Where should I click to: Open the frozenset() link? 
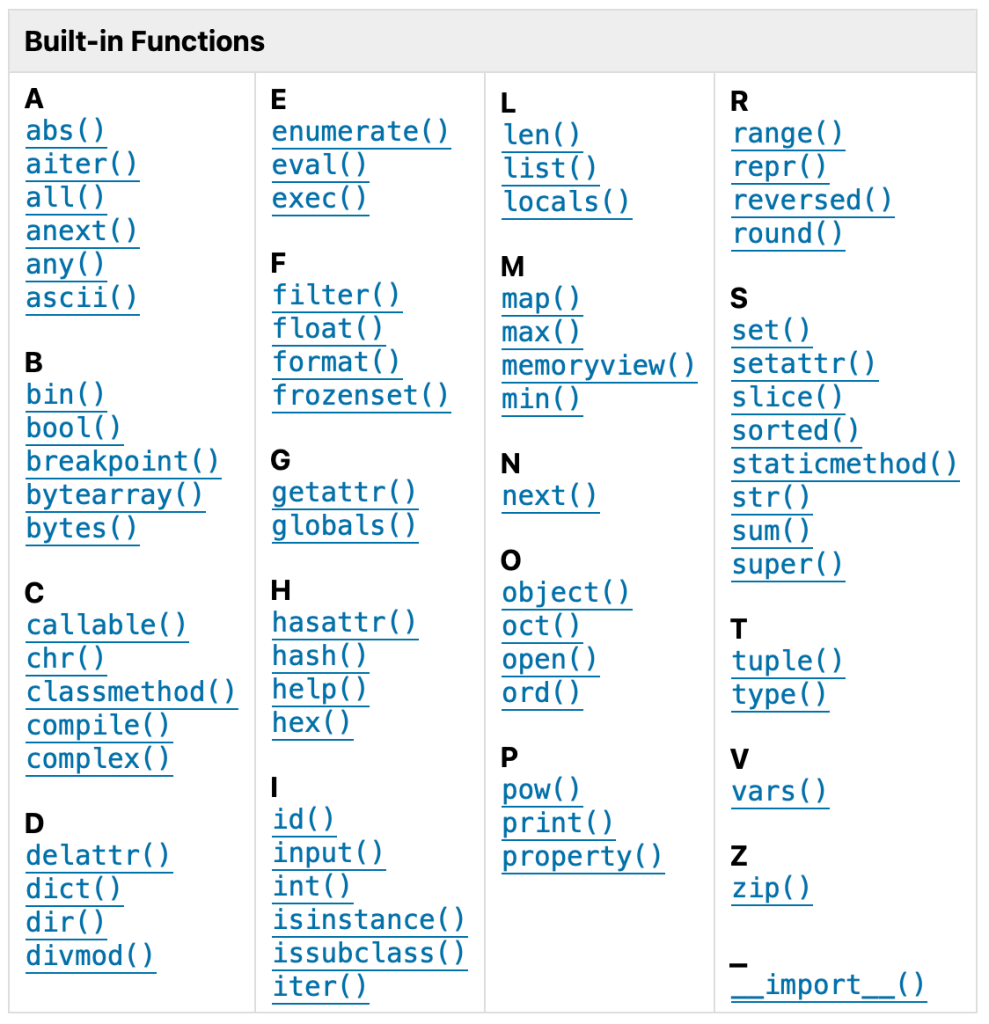tap(361, 396)
